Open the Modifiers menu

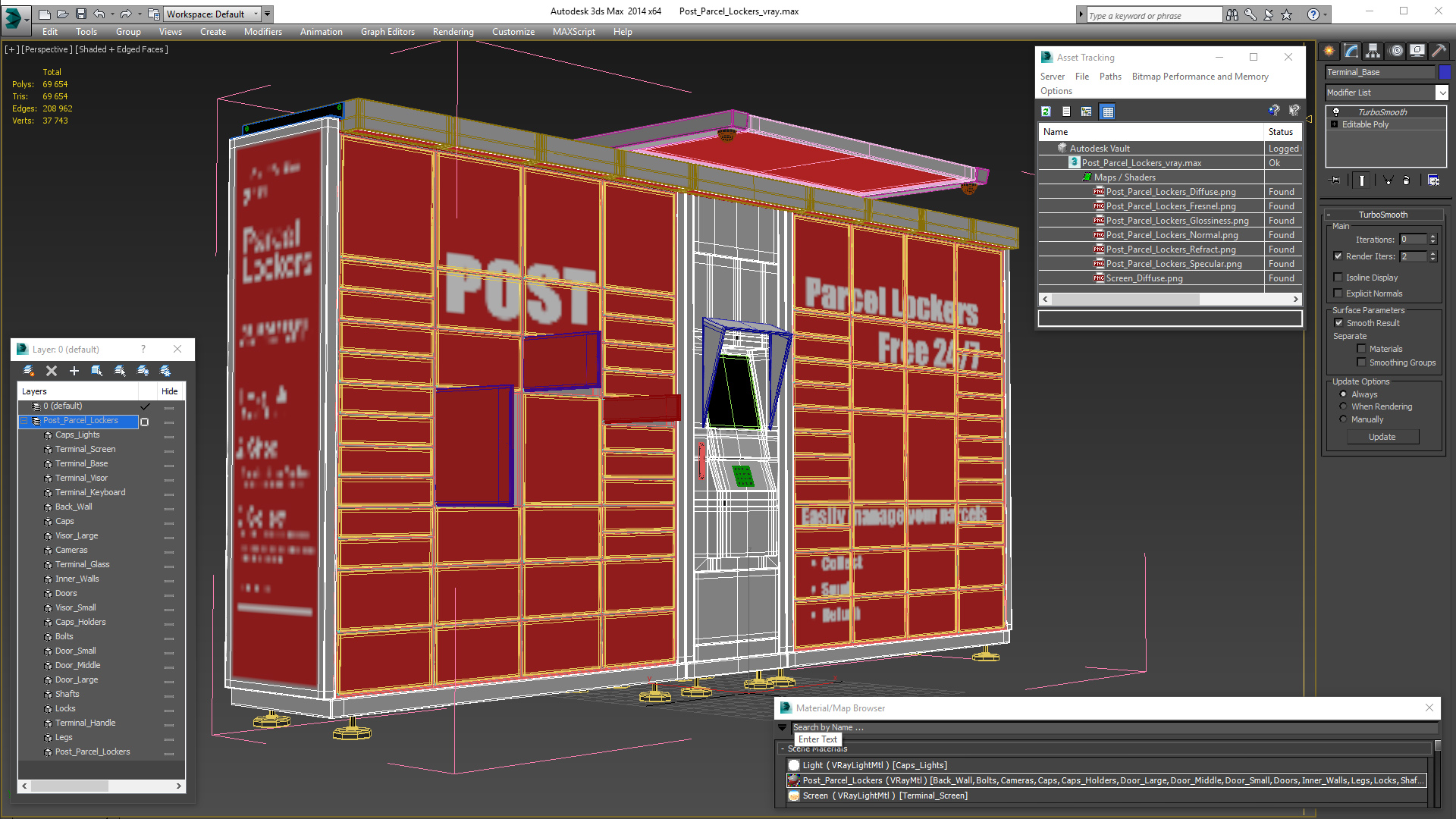(263, 32)
